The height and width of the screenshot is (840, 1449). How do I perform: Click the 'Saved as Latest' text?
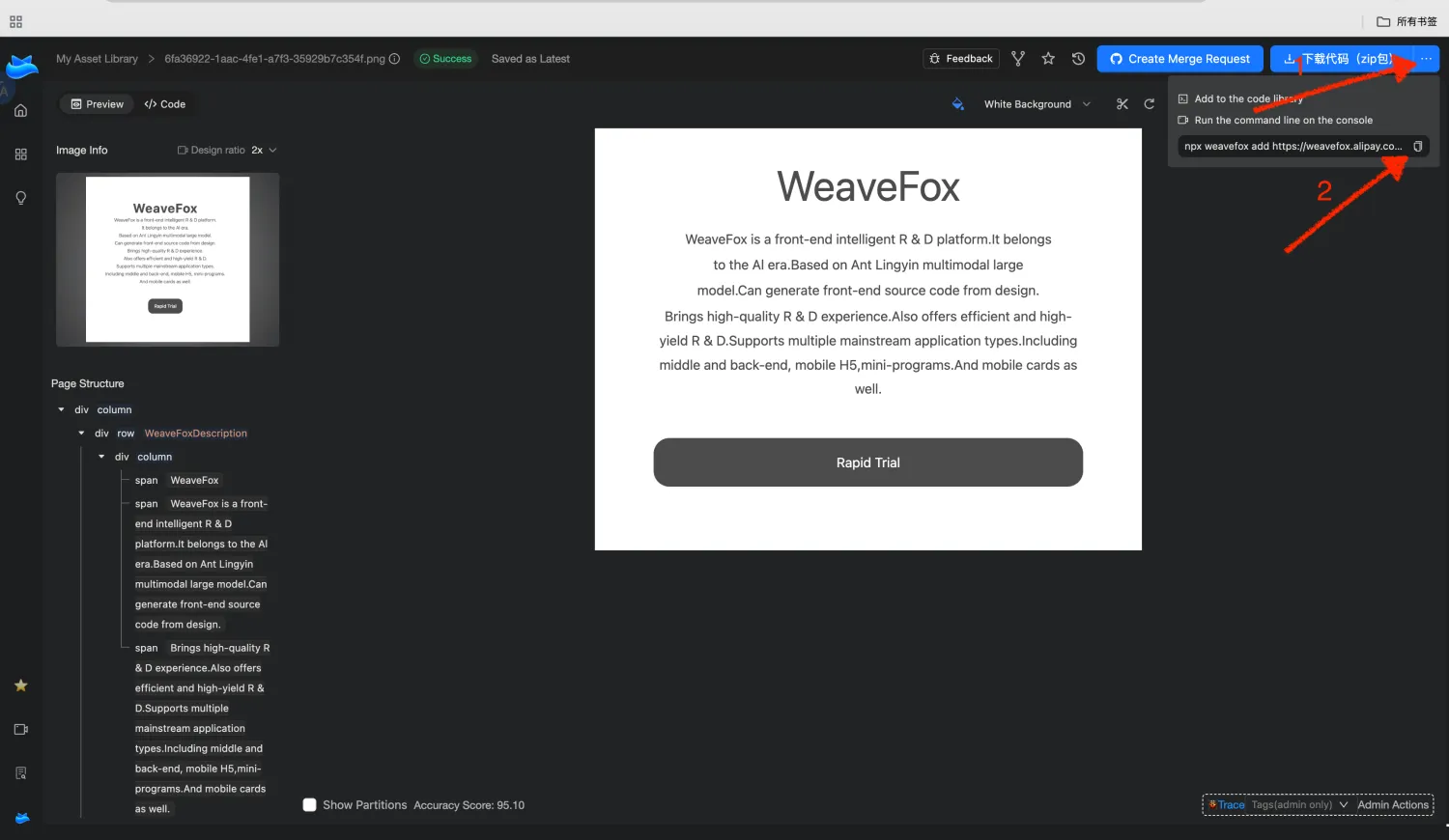(x=530, y=59)
